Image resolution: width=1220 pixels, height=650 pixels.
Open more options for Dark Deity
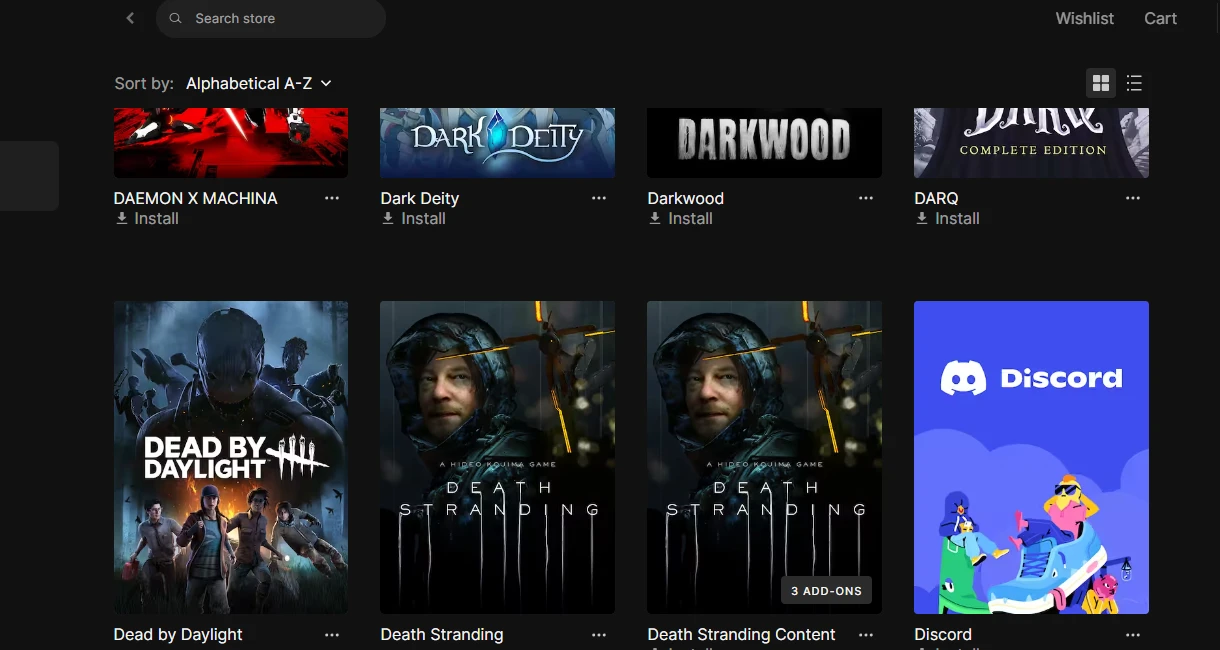[x=599, y=198]
